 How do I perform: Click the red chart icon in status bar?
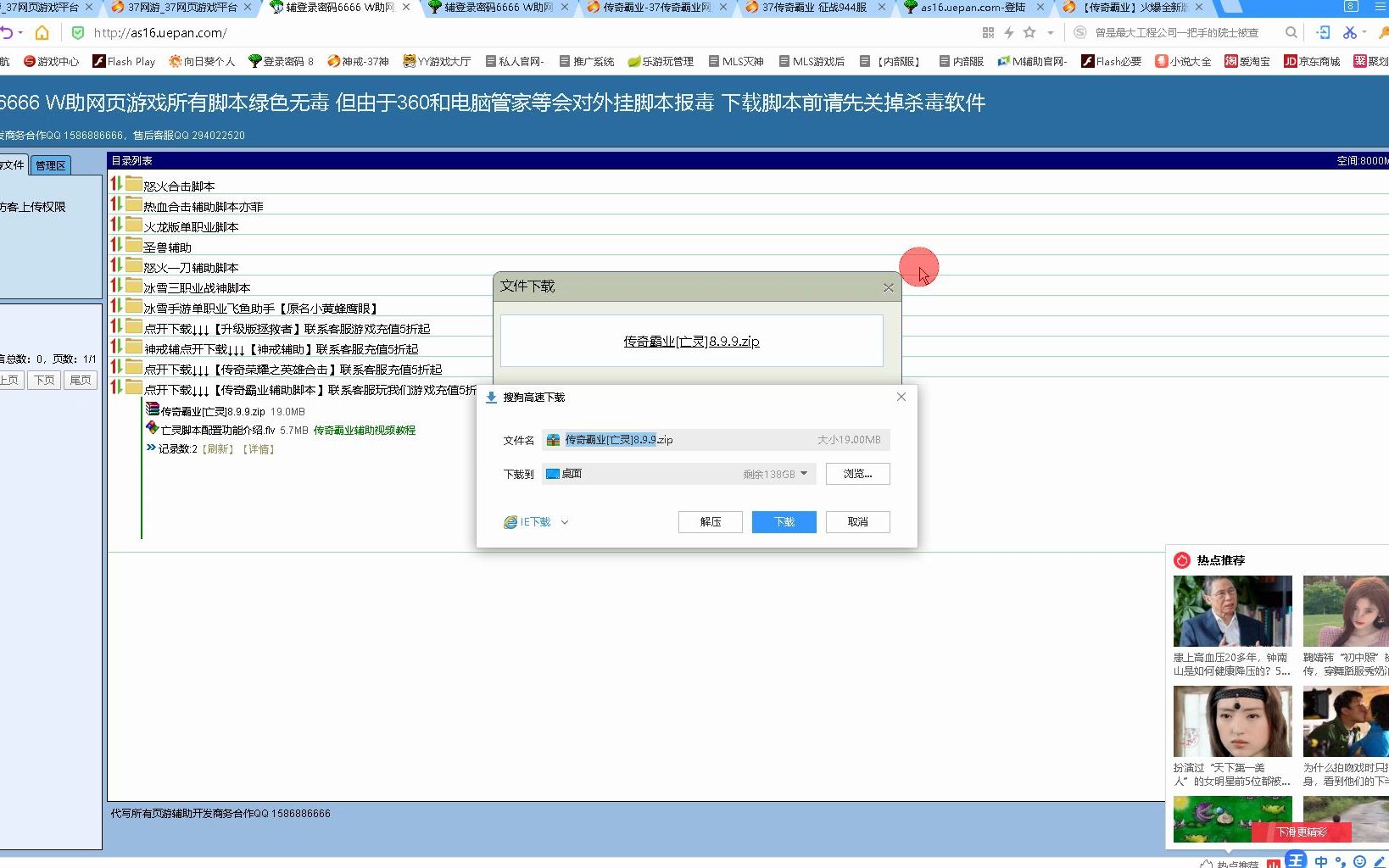(1273, 864)
